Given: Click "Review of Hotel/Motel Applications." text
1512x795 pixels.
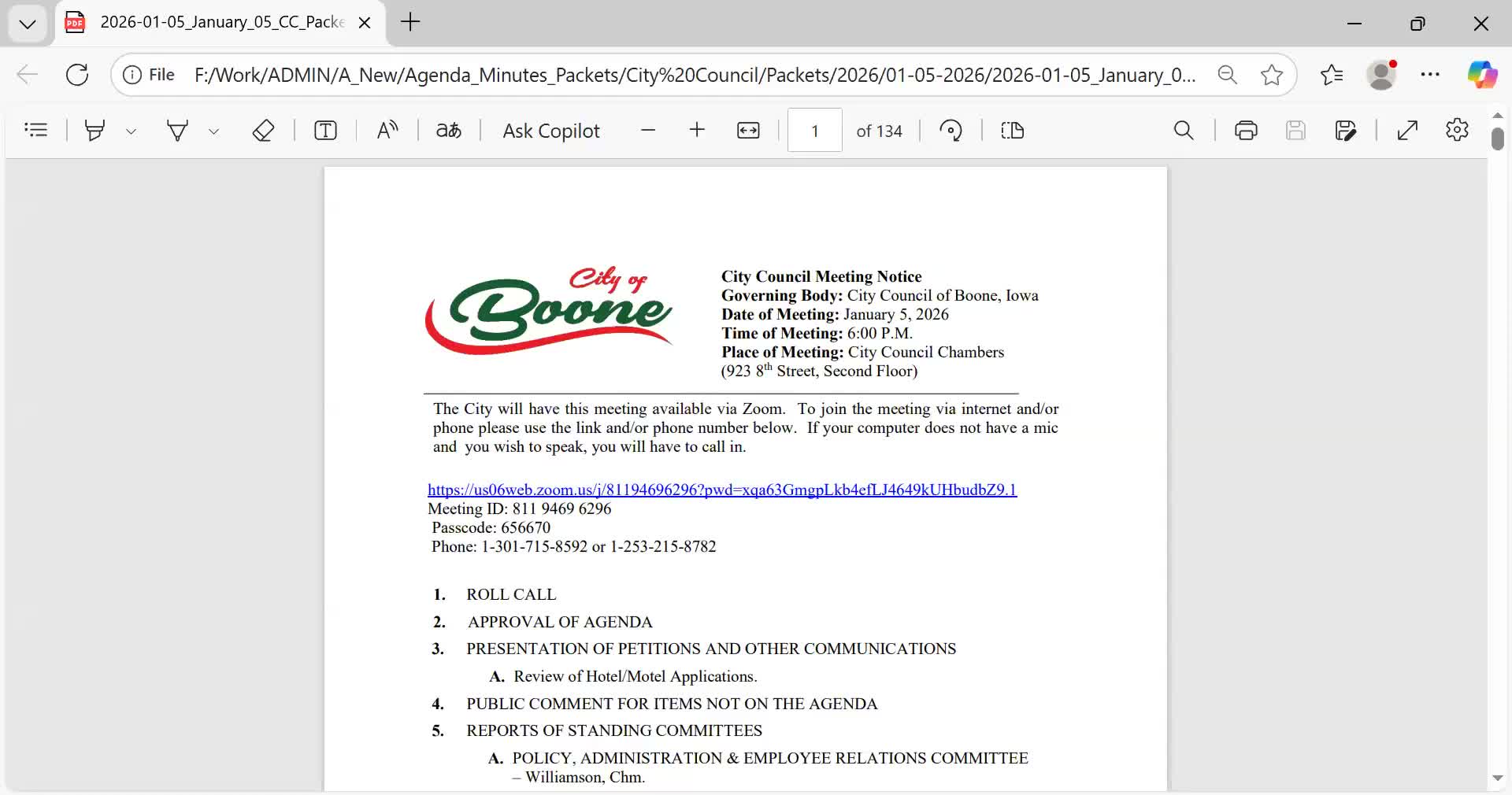Looking at the screenshot, I should pyautogui.click(x=636, y=676).
